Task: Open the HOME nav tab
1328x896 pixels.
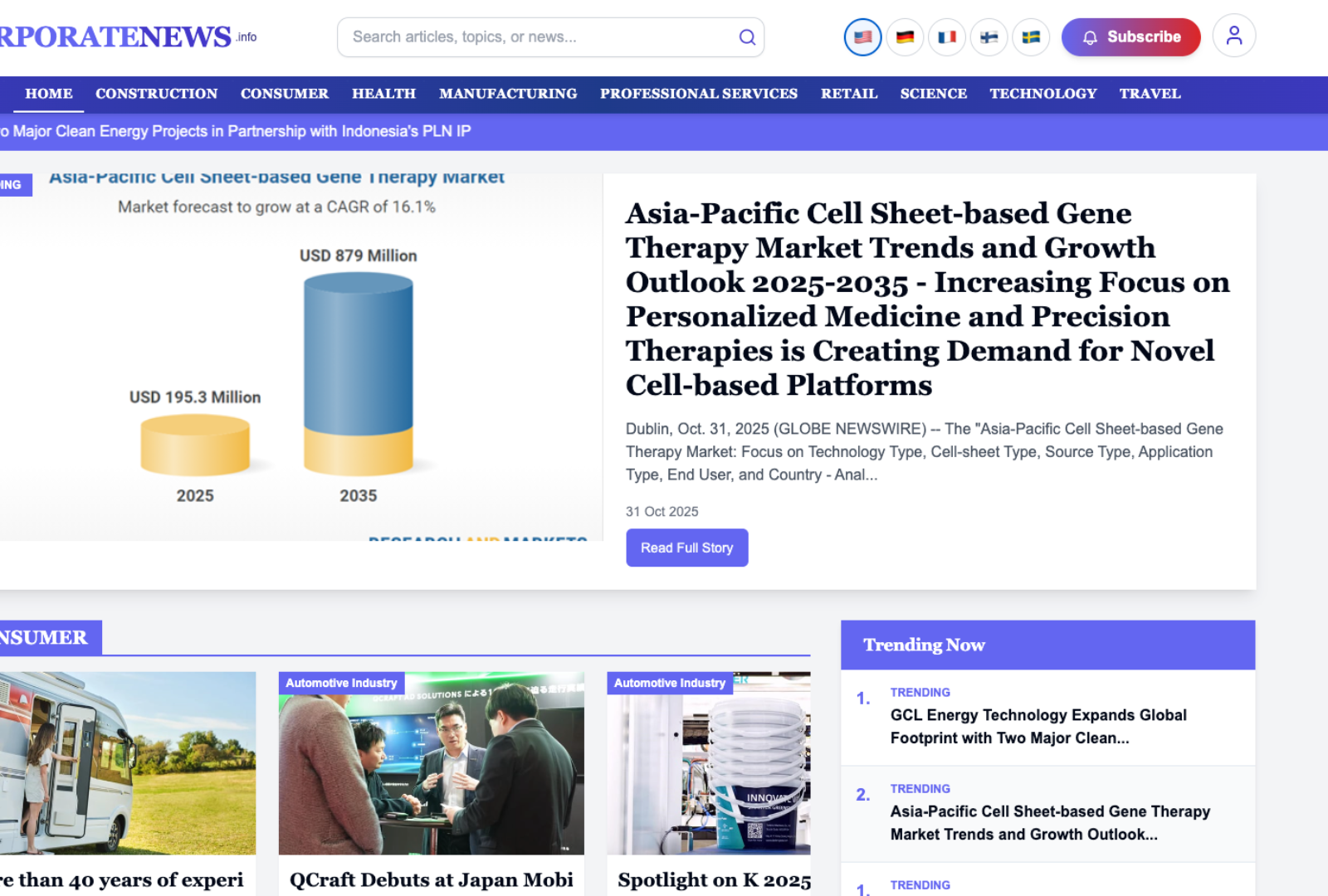Action: (x=49, y=94)
